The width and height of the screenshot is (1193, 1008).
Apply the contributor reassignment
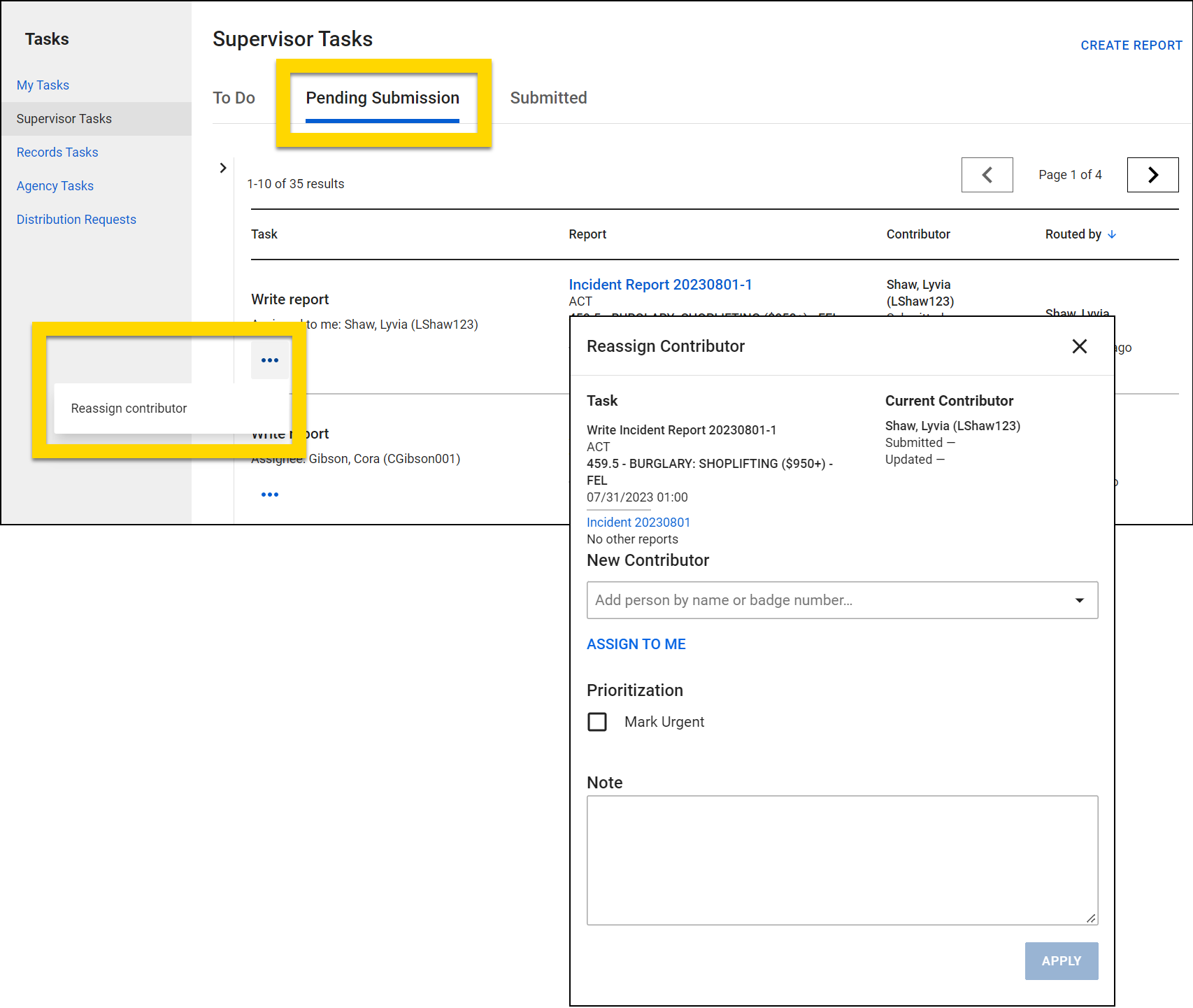(1061, 961)
